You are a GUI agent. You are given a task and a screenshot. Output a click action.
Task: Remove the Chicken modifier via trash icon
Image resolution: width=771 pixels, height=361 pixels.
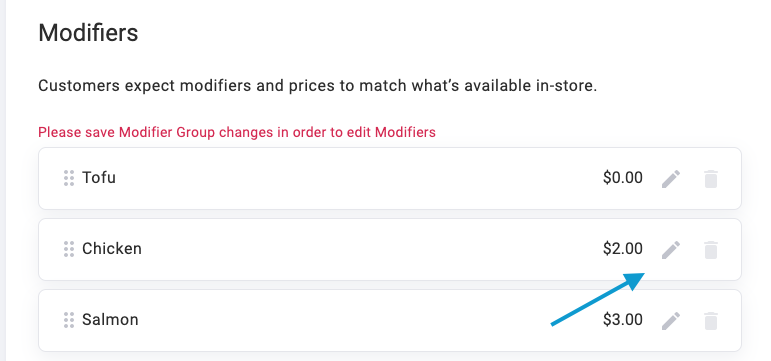click(x=711, y=250)
